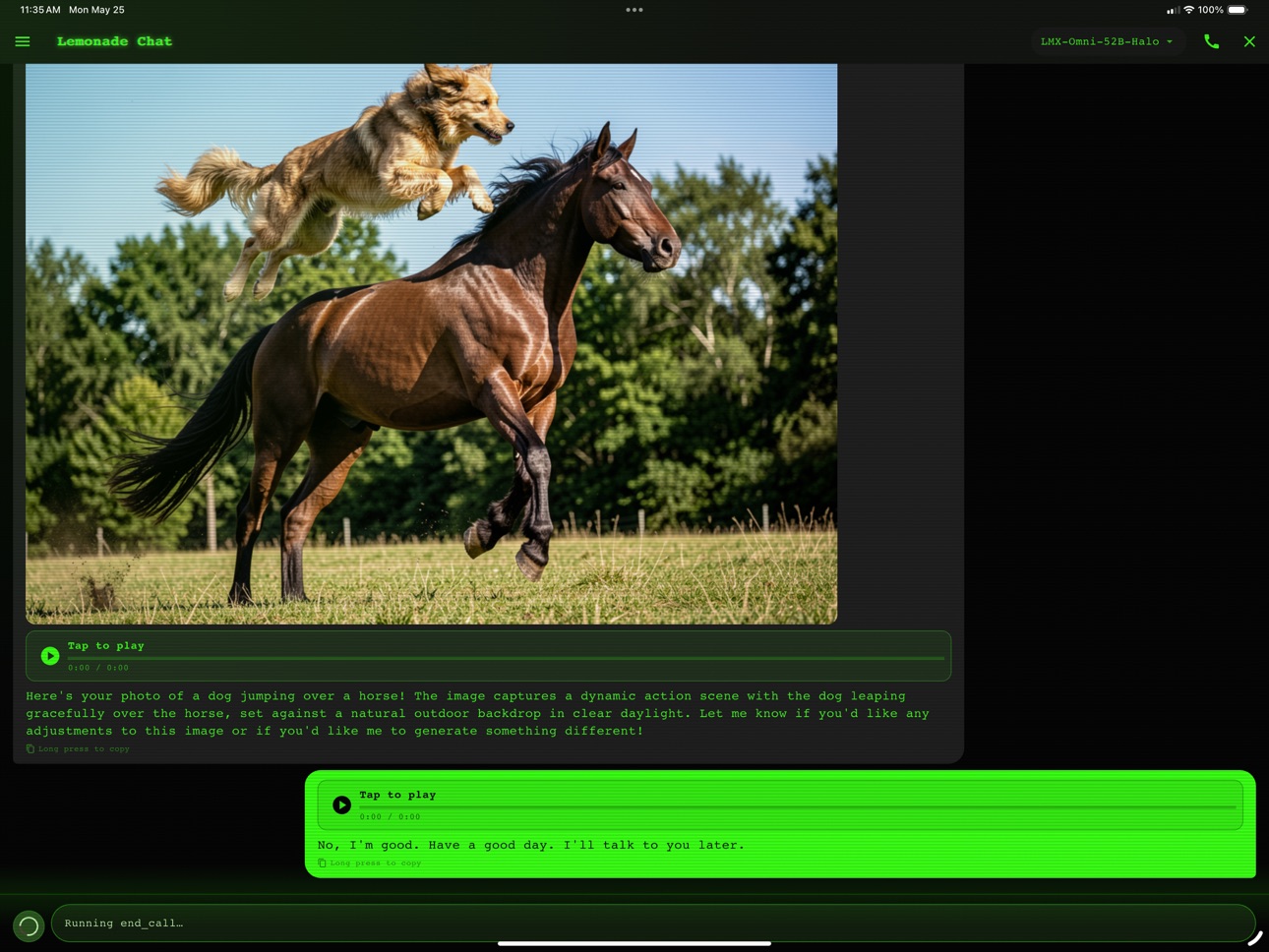Tap the green phone call icon
The height and width of the screenshot is (952, 1269).
1212,41
